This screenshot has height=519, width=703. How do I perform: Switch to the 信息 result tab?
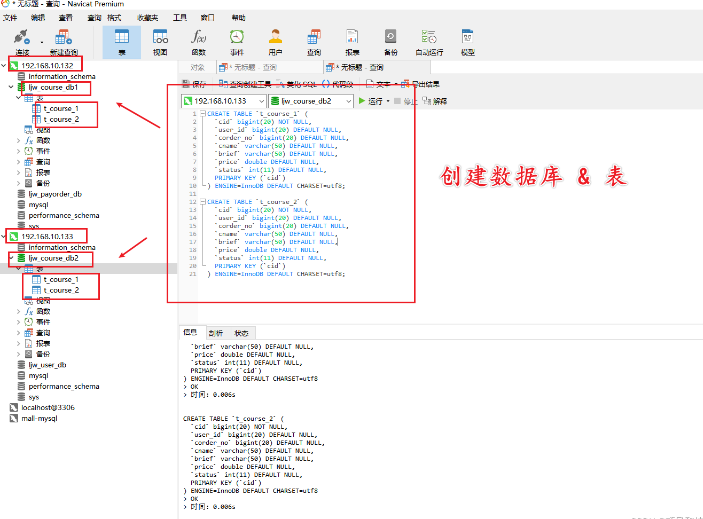(x=190, y=333)
